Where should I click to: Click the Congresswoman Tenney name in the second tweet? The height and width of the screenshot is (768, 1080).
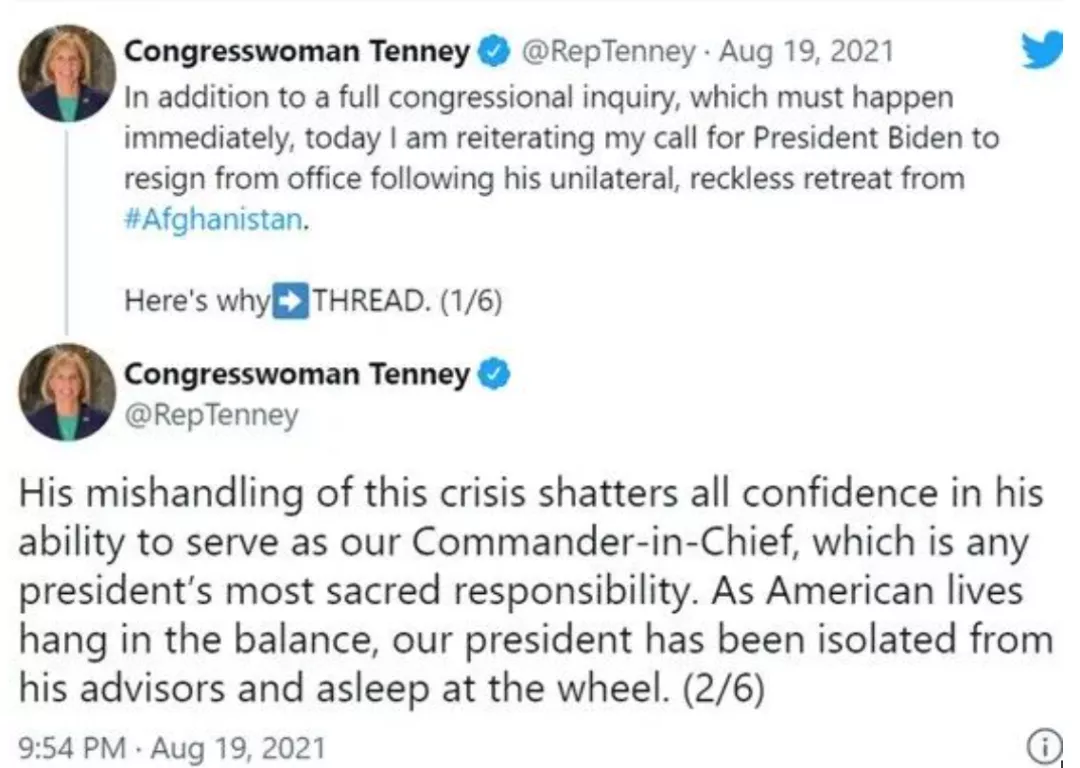(x=297, y=375)
